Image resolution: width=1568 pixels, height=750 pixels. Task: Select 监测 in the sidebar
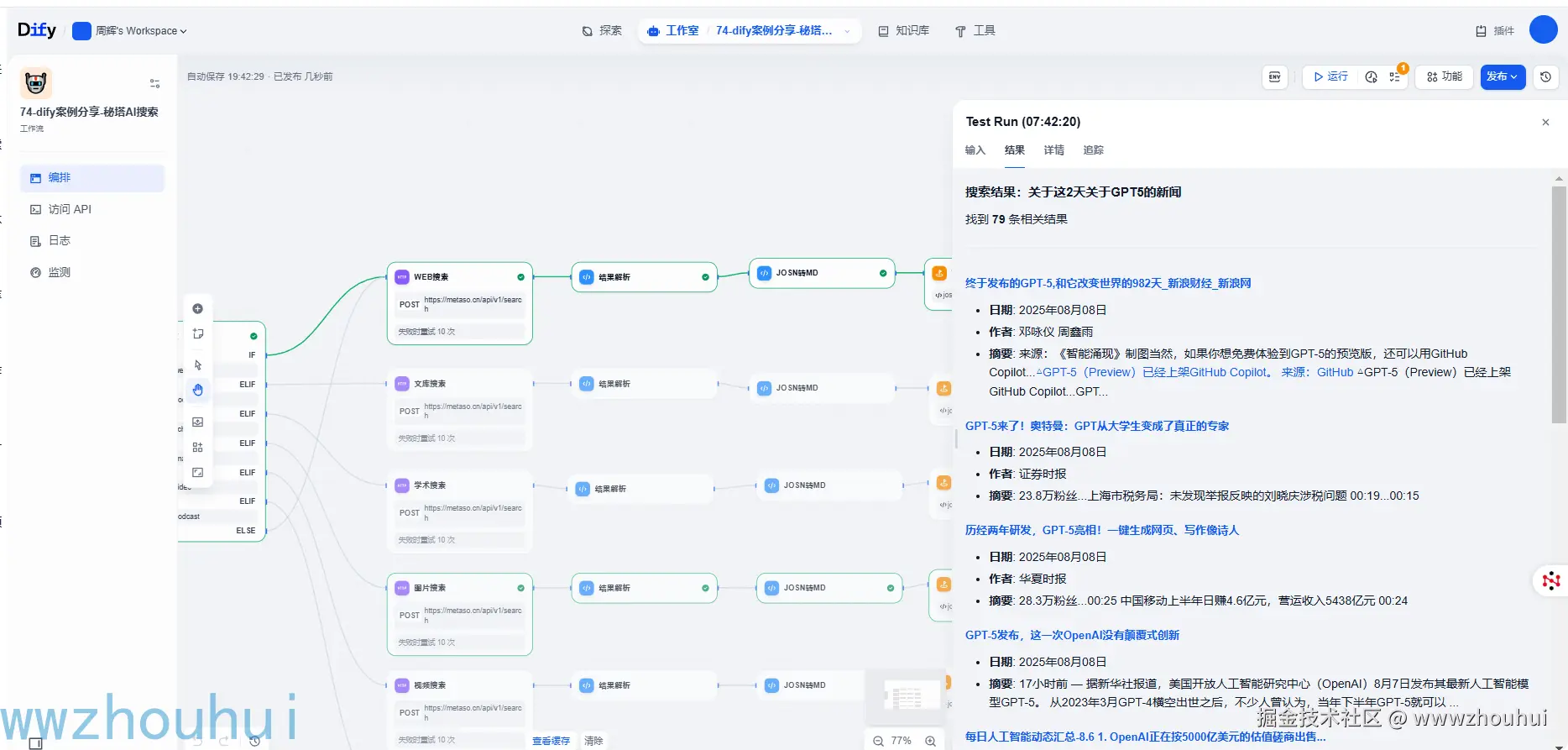coord(92,272)
